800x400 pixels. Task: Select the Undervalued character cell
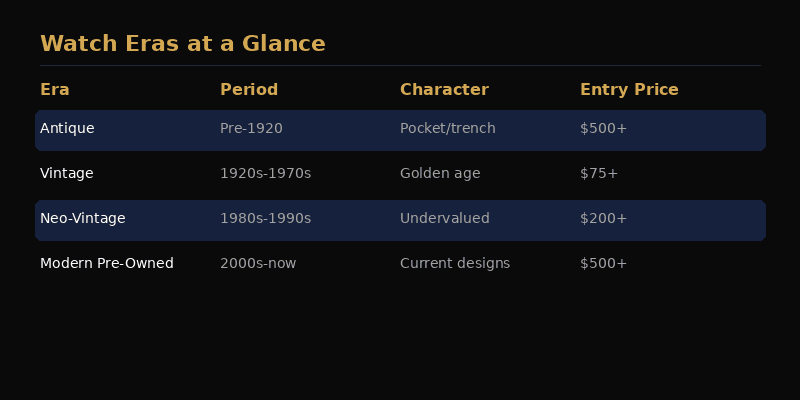click(x=444, y=218)
